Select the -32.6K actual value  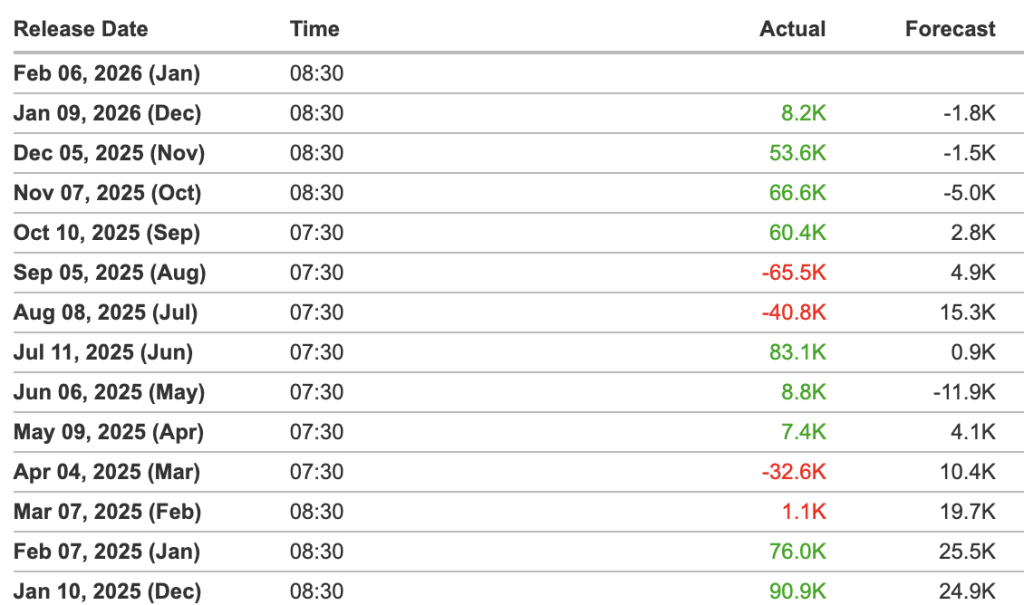pyautogui.click(x=794, y=472)
